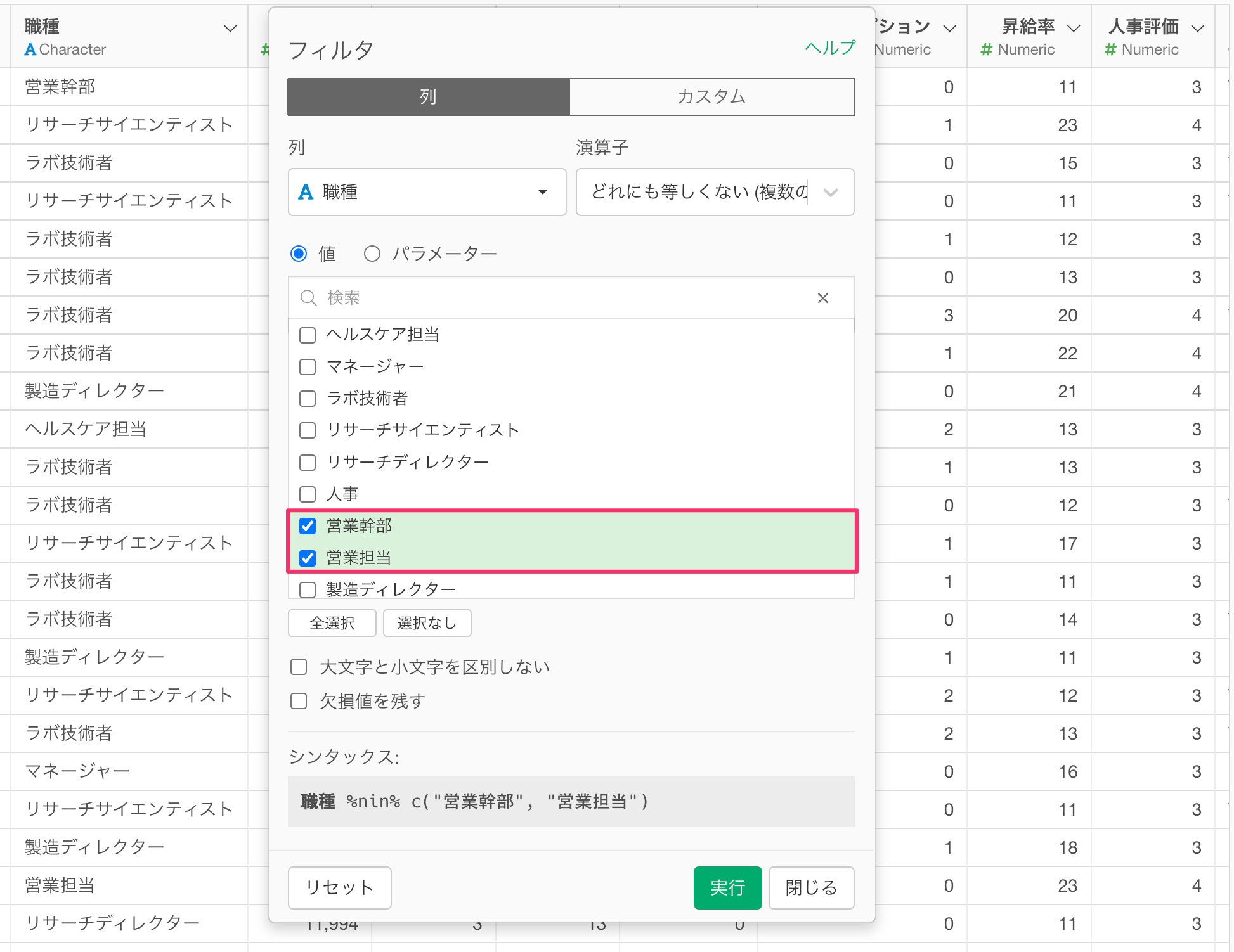Viewport: 1234px width, 952px height.
Task: Uncheck the 営業幹部 checkbox
Action: coord(308,526)
